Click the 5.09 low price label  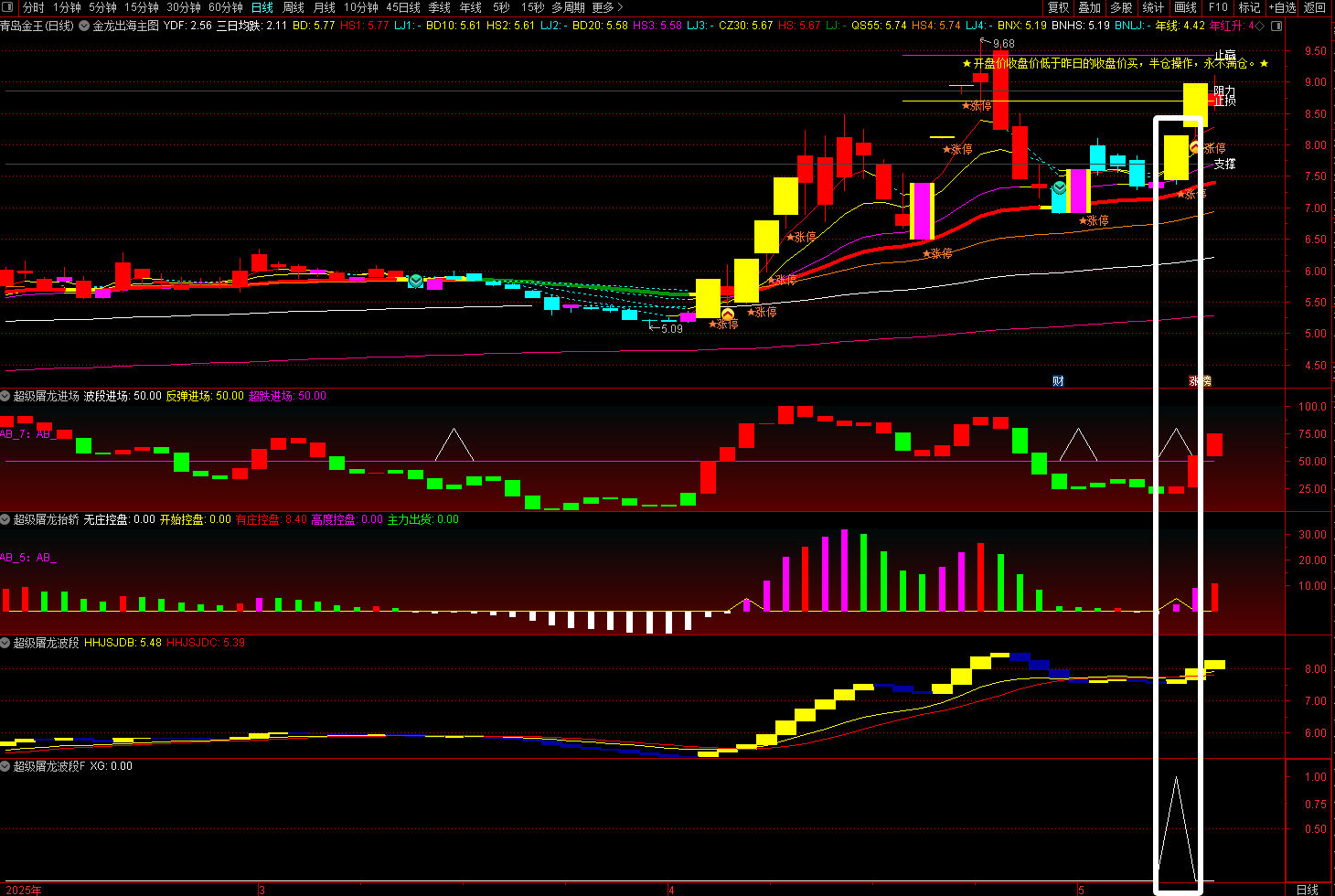pos(671,329)
